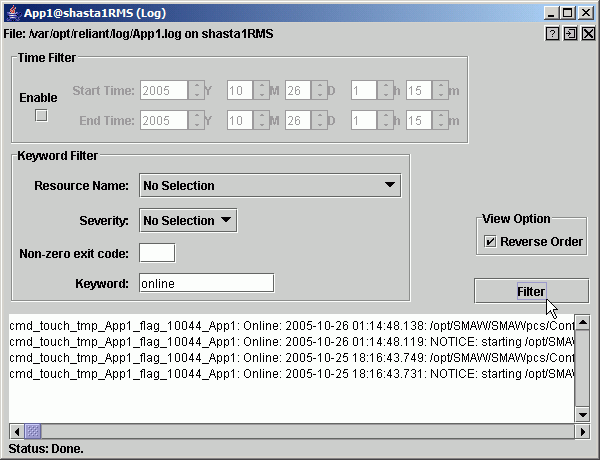Click the Keyword input field
The height and width of the screenshot is (460, 600).
206,283
